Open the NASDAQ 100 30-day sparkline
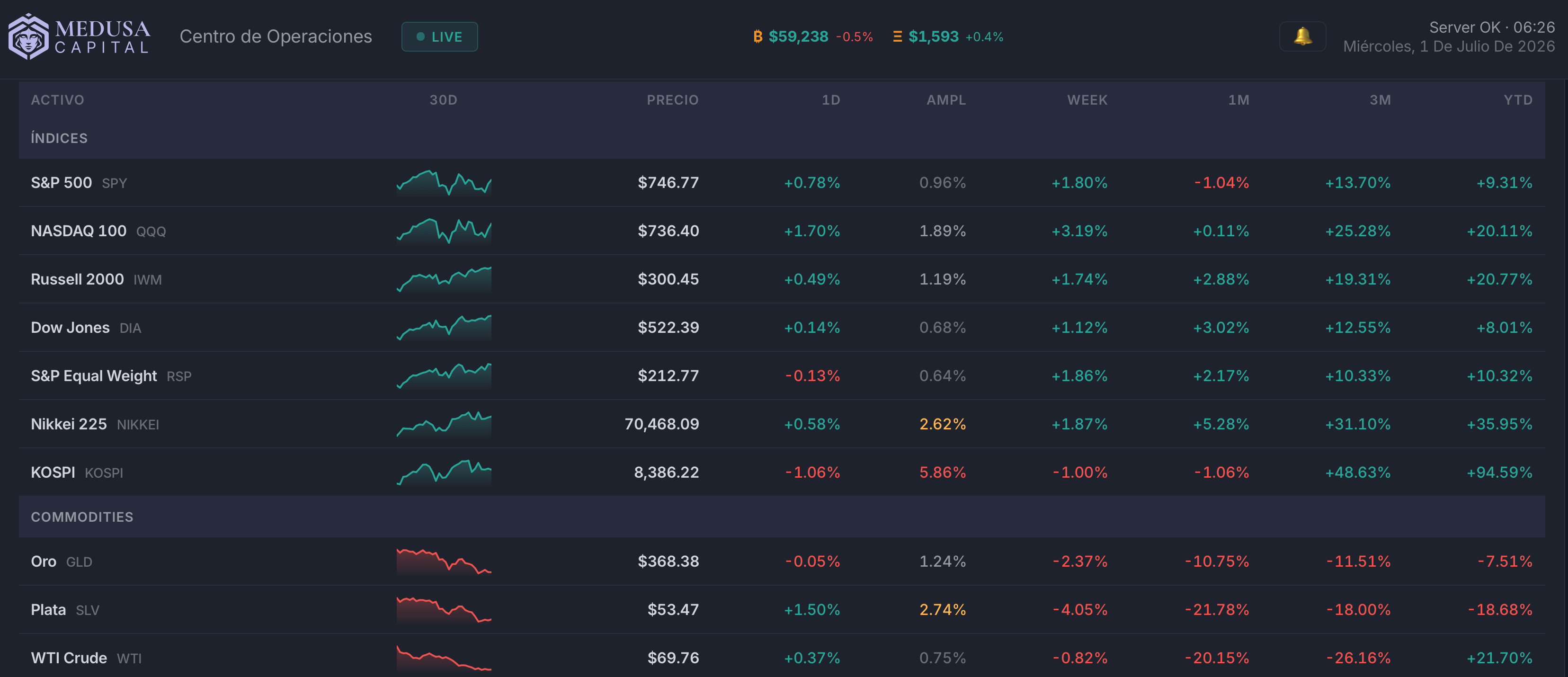This screenshot has width=1568, height=677. [444, 231]
